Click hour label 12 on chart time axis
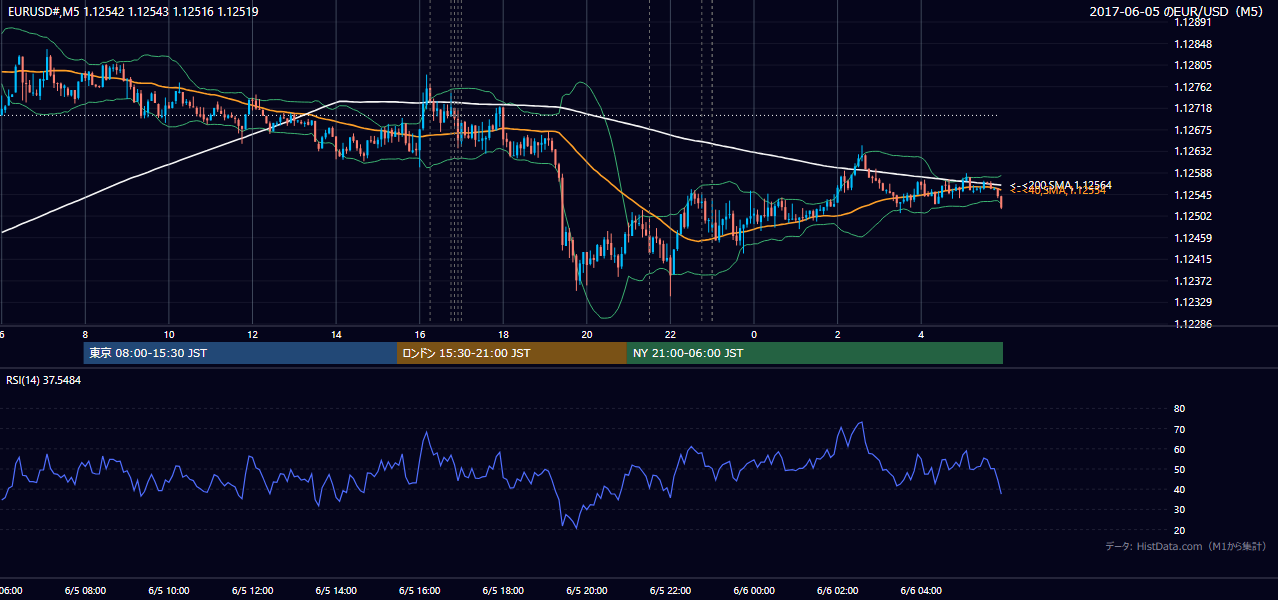This screenshot has width=1278, height=600. click(x=252, y=335)
